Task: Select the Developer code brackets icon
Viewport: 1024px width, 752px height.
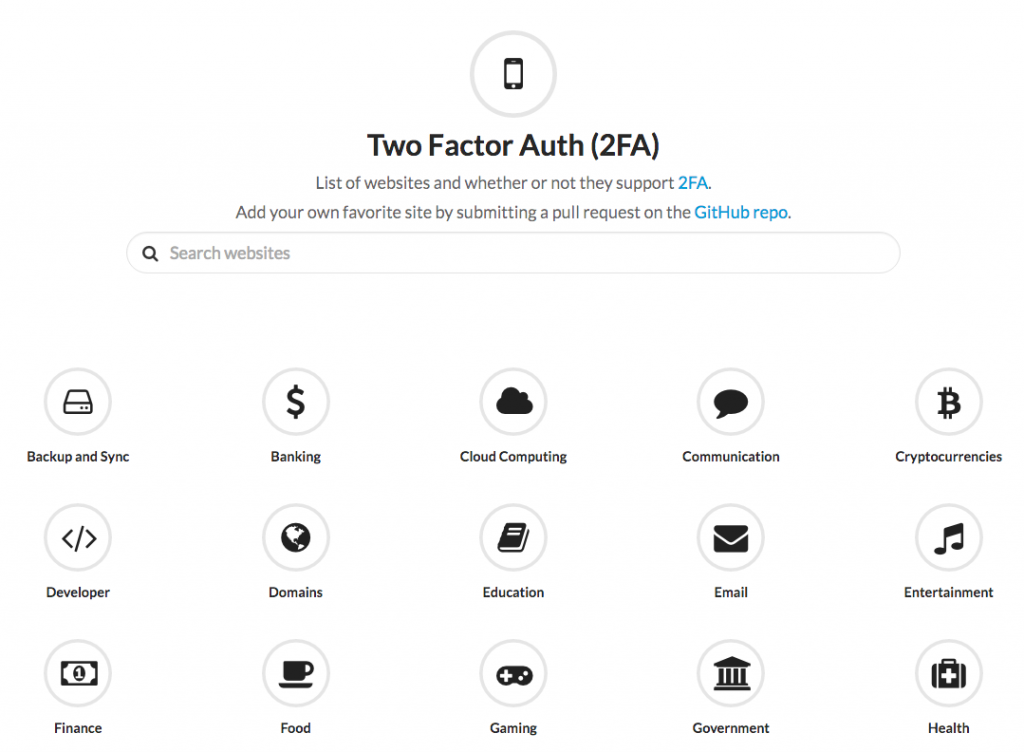Action: [x=78, y=538]
